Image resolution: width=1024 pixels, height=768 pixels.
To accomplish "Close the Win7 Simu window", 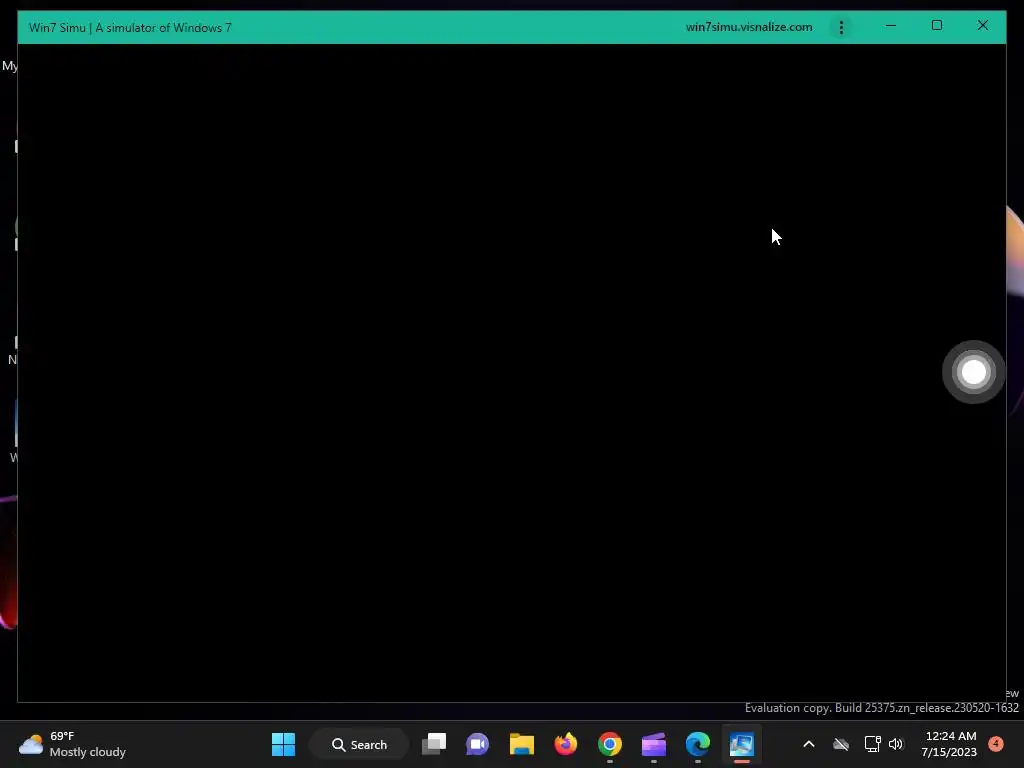I will pyautogui.click(x=983, y=26).
